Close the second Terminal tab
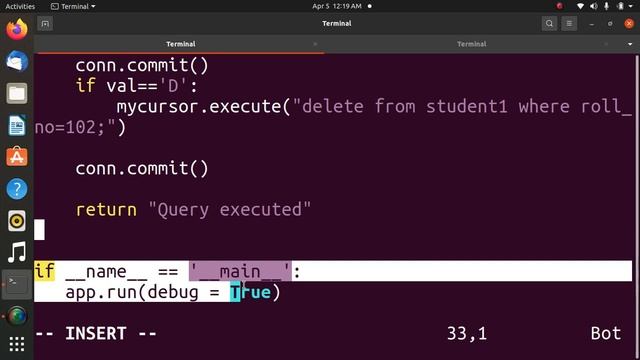This screenshot has height=360, width=640. pyautogui.click(x=606, y=44)
